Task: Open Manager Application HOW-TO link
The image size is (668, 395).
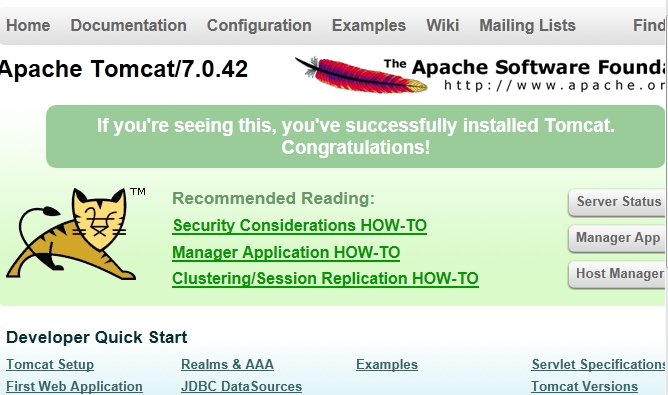Action: [x=286, y=253]
